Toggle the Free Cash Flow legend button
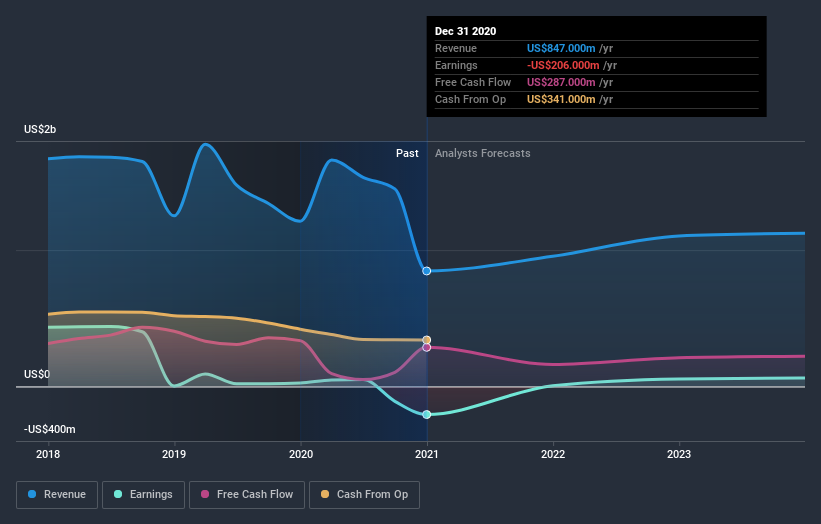The height and width of the screenshot is (524, 821). pos(247,495)
